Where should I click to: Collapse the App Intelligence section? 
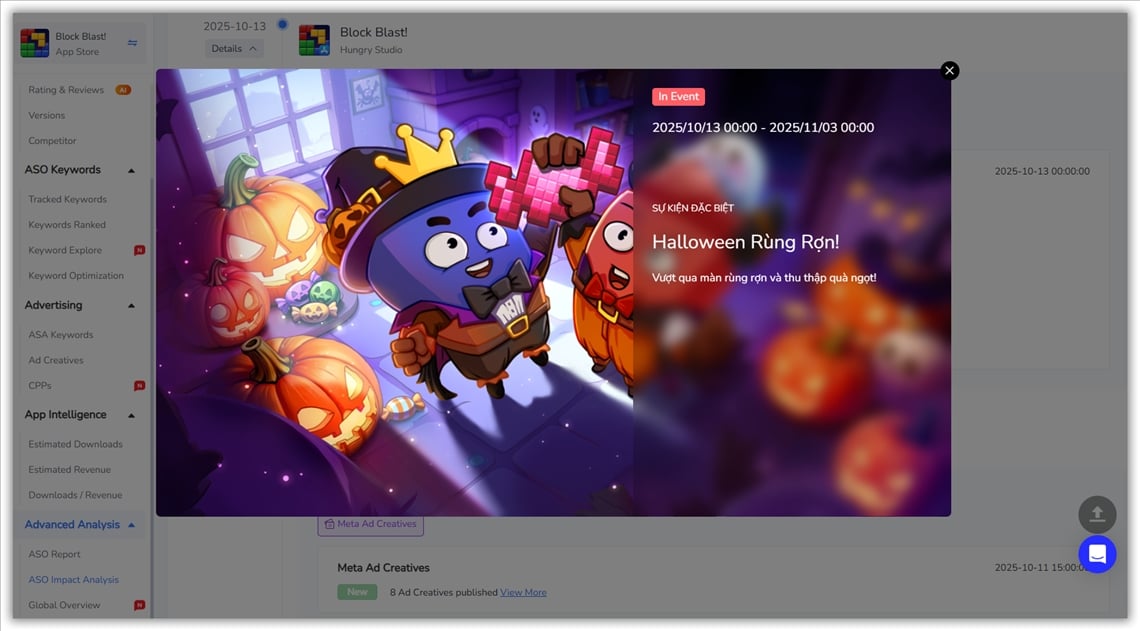pyautogui.click(x=131, y=415)
